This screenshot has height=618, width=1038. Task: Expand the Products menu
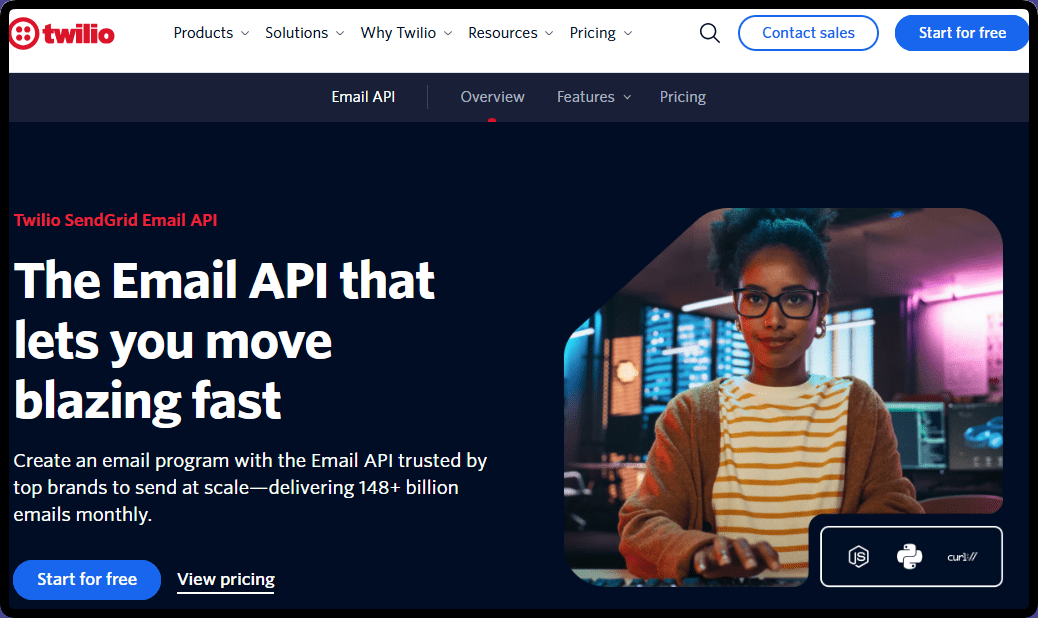click(x=211, y=33)
